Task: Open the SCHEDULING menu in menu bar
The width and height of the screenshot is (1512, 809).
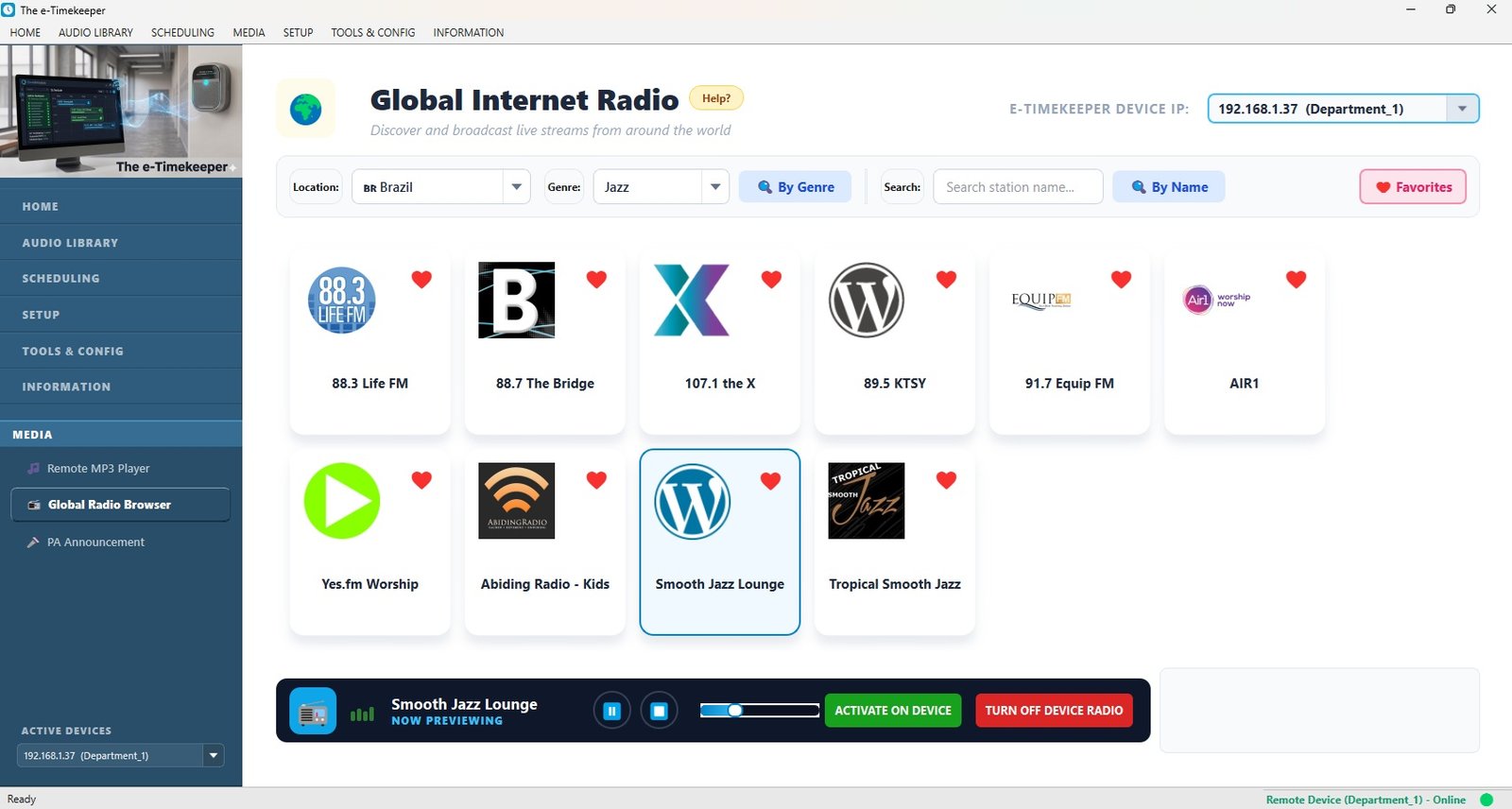Action: 182,32
